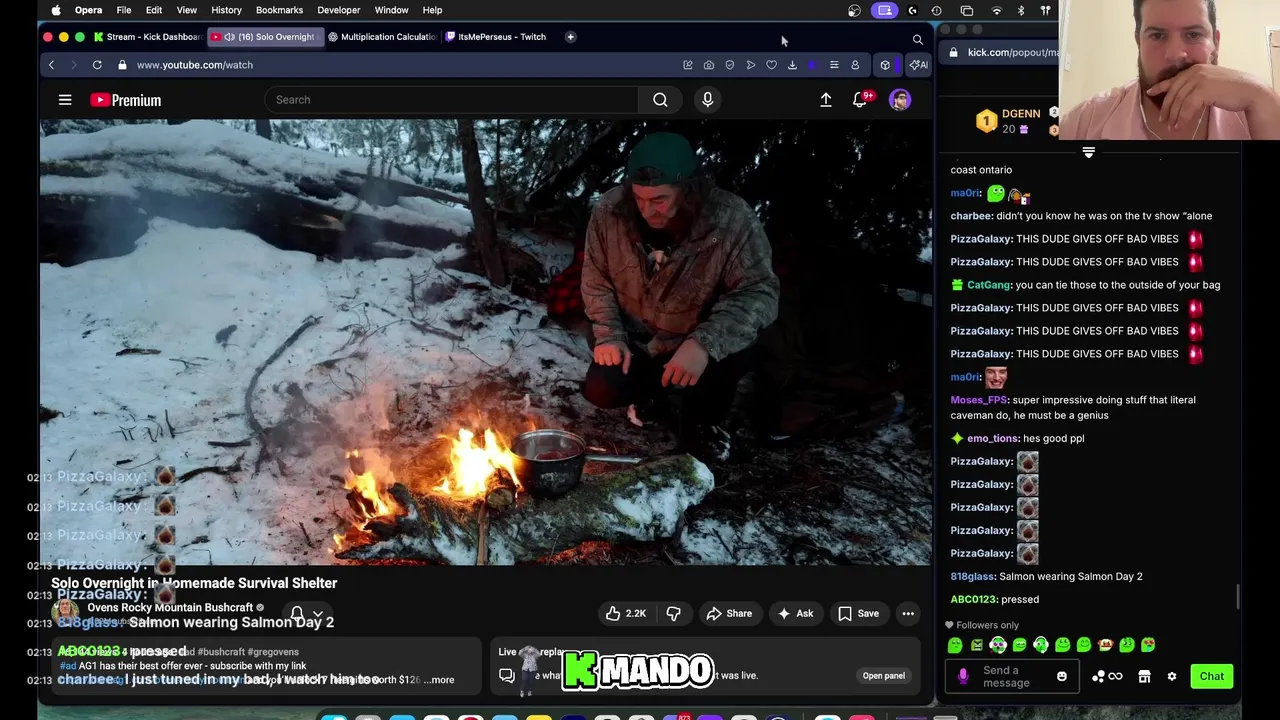This screenshot has height=720, width=1280.
Task: Click the YouTube search input field
Action: (452, 100)
